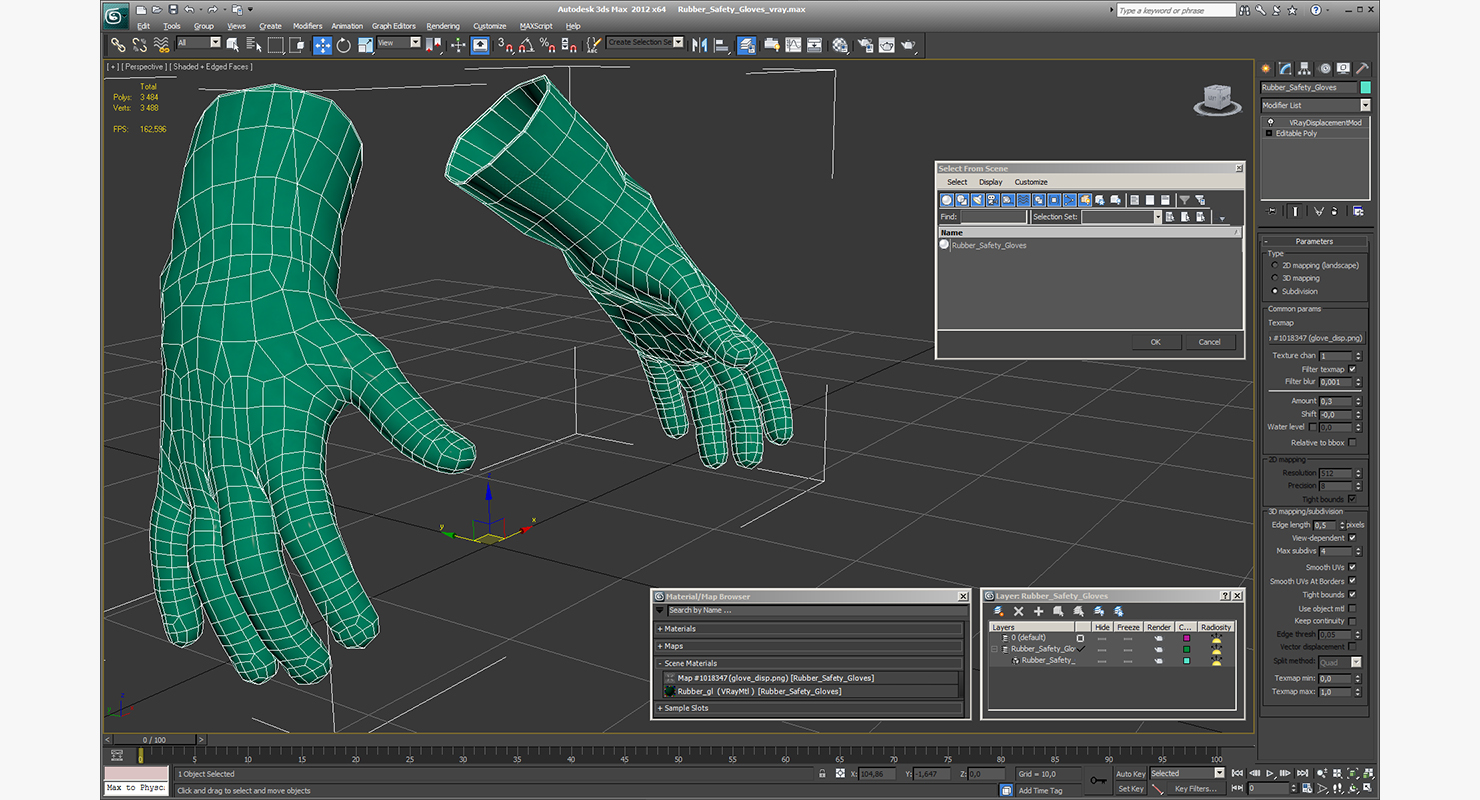Activate the Select and Rotate tool

344,44
